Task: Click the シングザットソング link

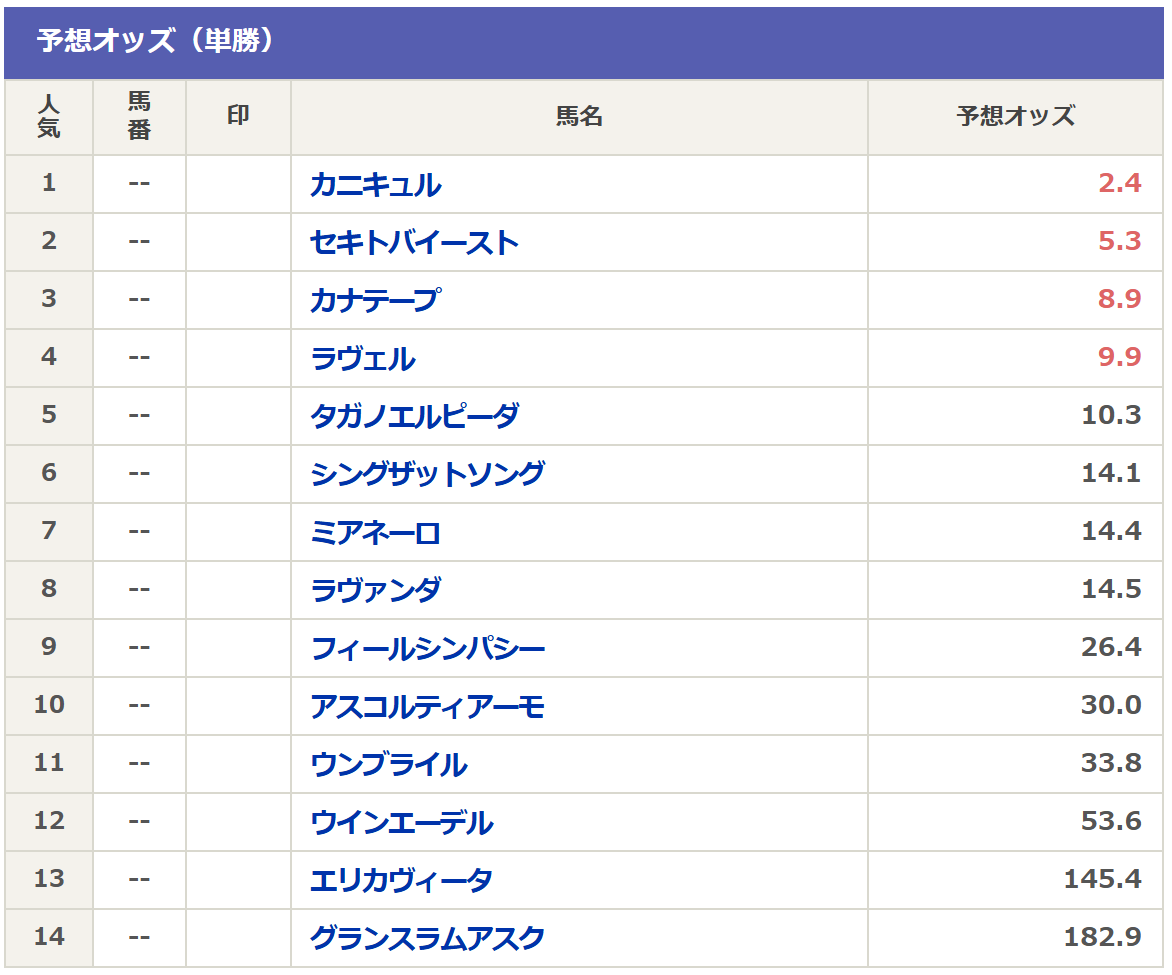Action: 427,474
